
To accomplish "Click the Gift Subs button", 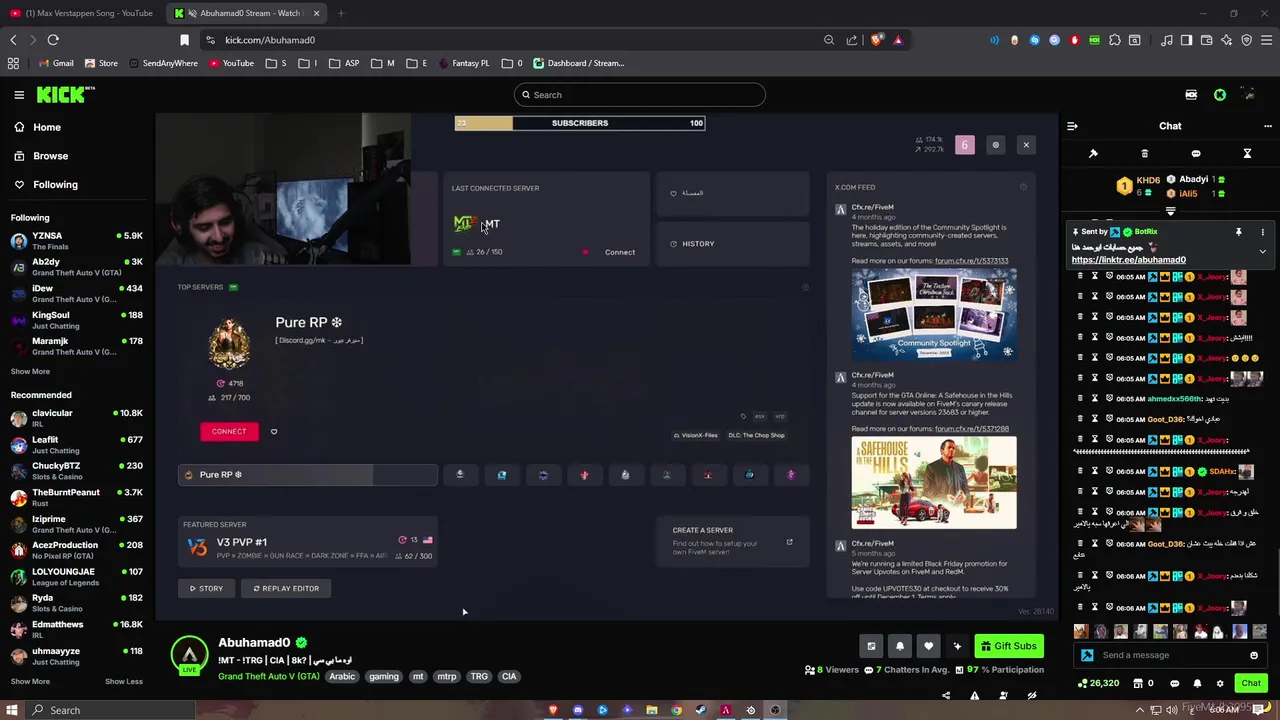I will (1009, 646).
